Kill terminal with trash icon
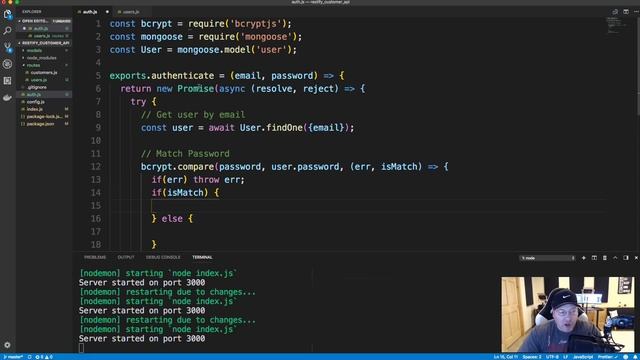The width and height of the screenshot is (640, 360). coord(605,258)
